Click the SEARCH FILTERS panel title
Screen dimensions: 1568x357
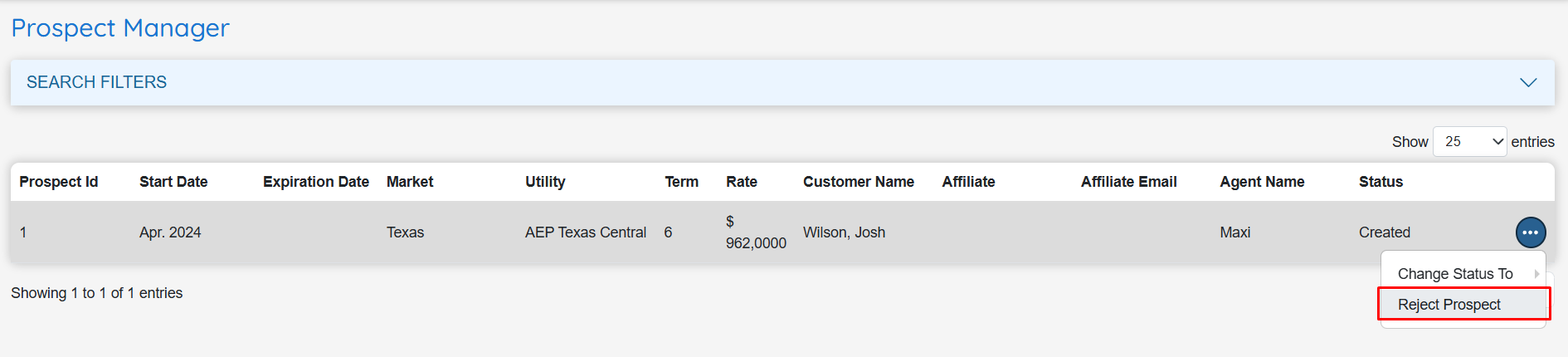(x=96, y=82)
